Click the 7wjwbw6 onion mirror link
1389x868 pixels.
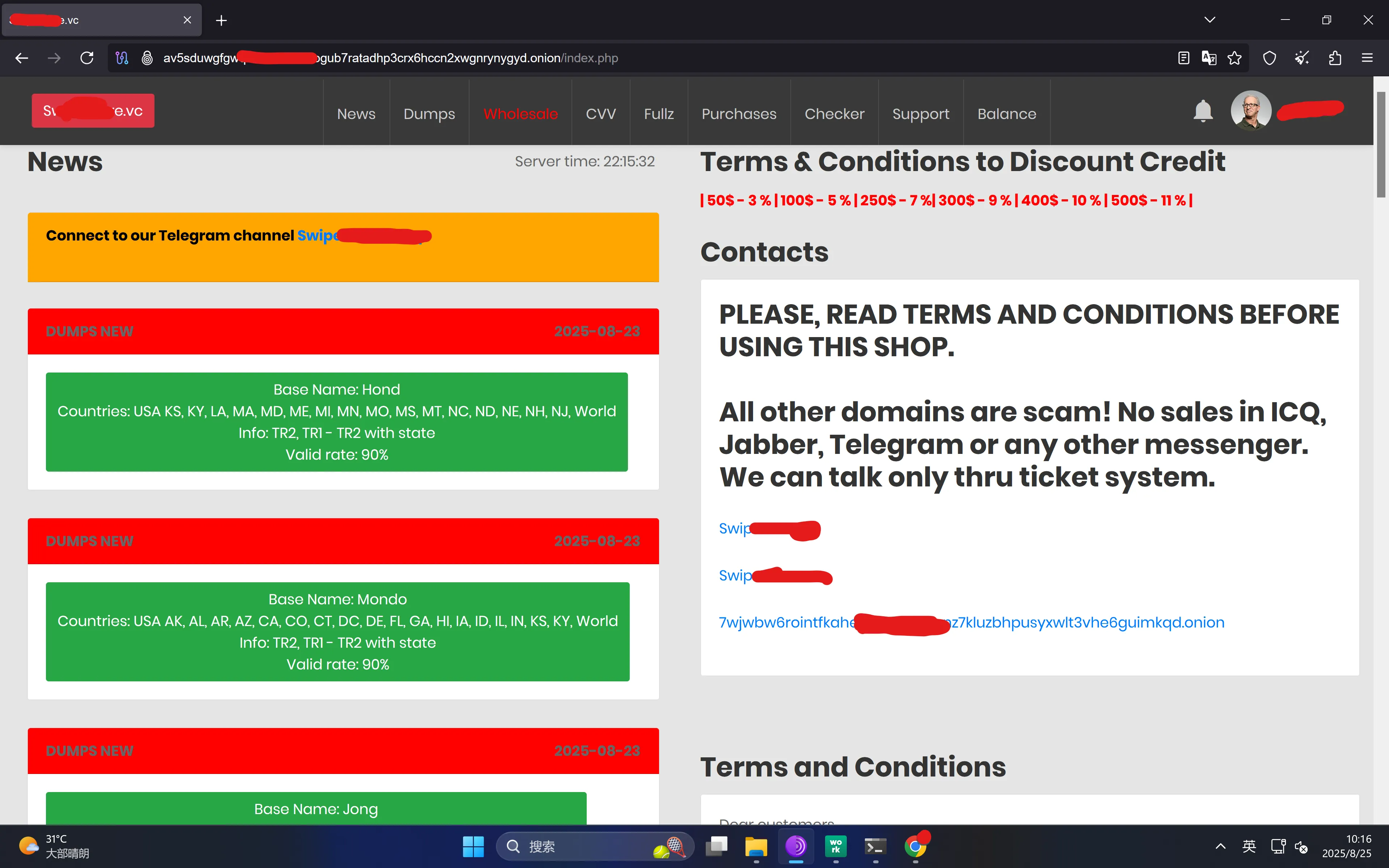click(971, 623)
